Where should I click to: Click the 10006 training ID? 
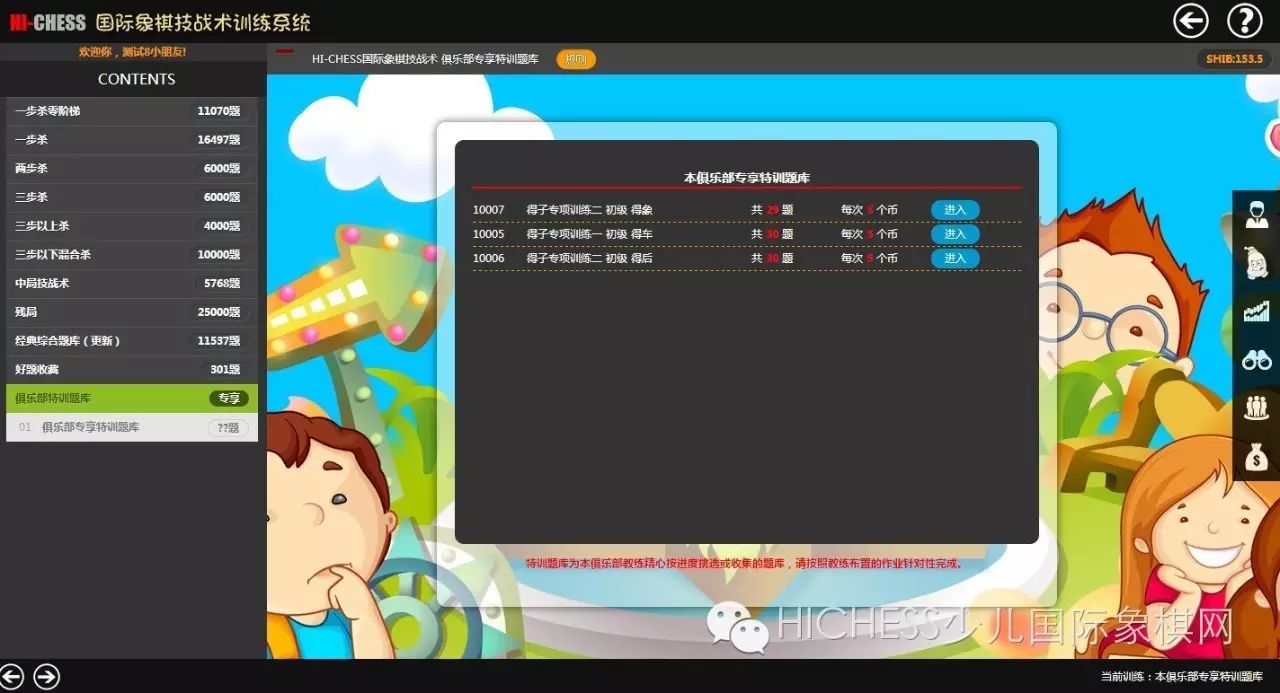(x=489, y=258)
